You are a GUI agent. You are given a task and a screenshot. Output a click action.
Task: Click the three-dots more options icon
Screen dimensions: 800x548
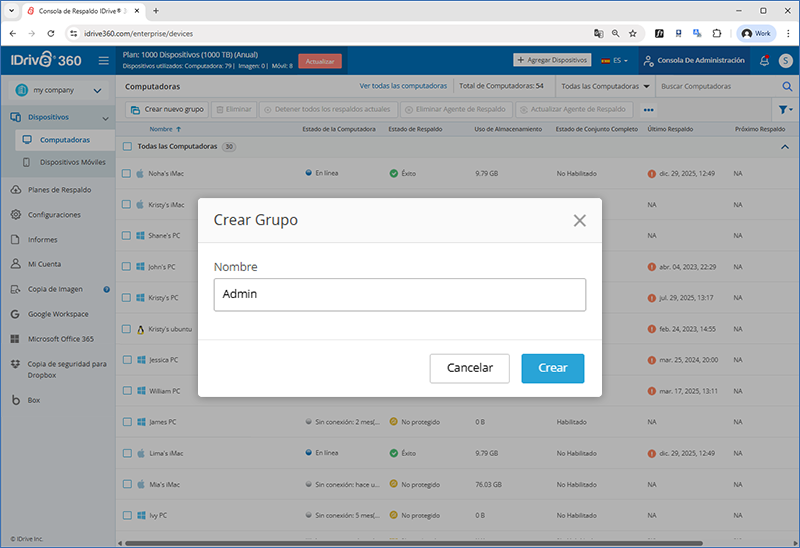tap(648, 109)
